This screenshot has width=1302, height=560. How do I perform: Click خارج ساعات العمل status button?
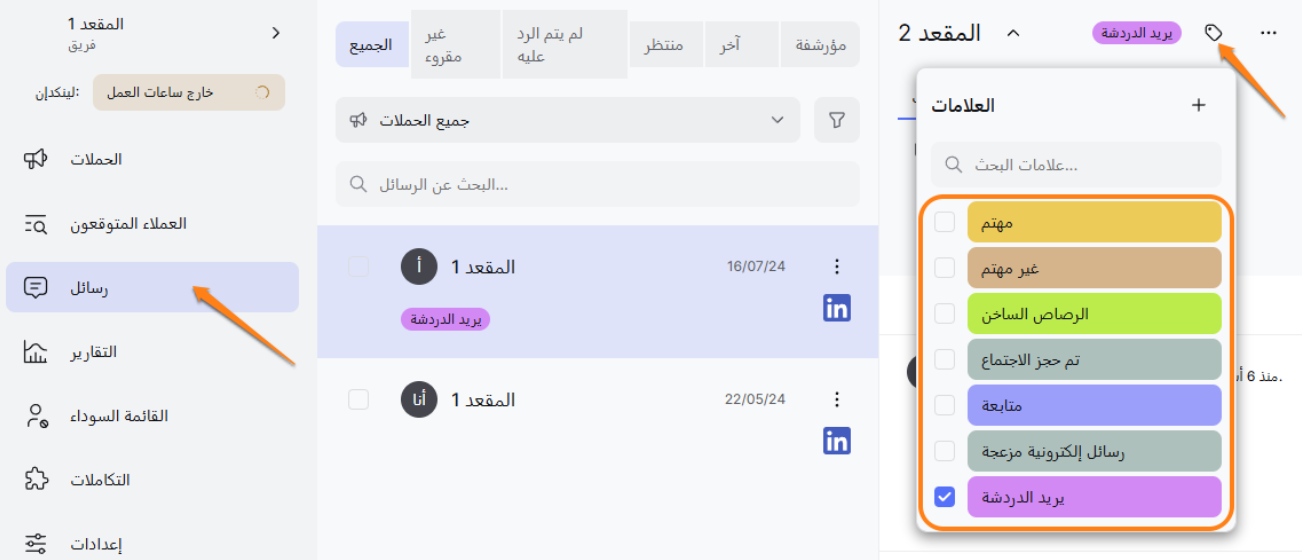189,93
